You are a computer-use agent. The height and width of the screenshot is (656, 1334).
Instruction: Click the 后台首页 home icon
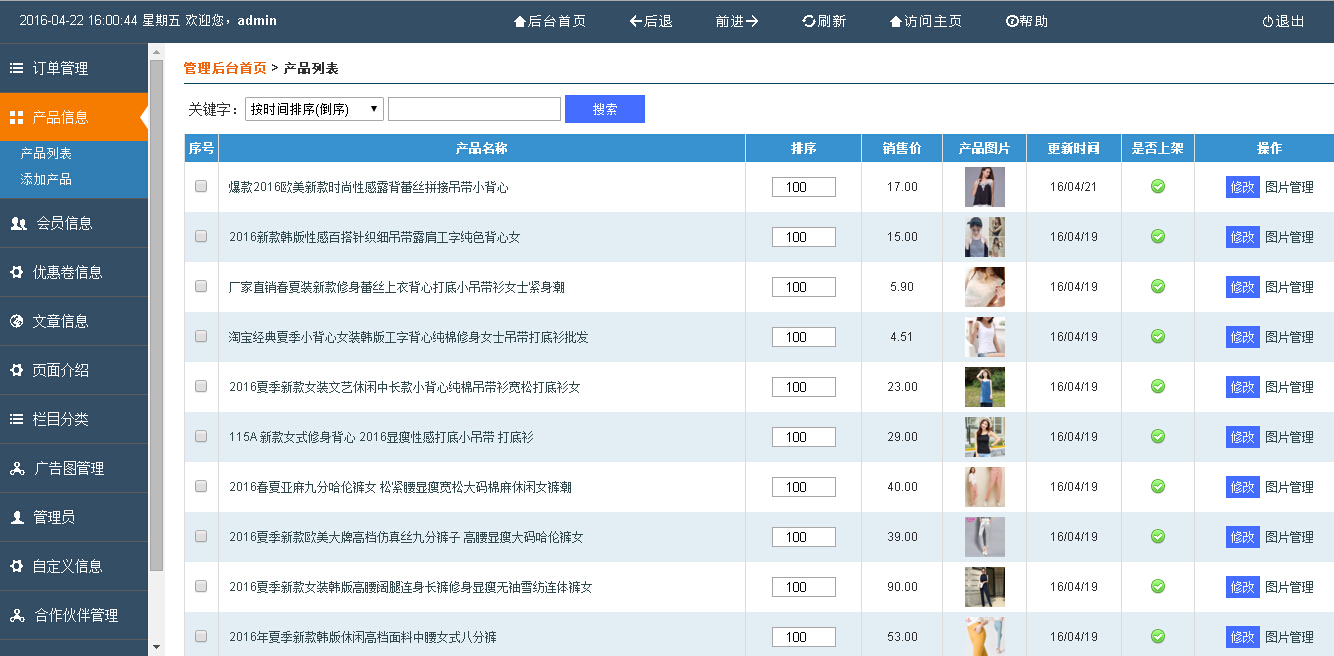(519, 21)
